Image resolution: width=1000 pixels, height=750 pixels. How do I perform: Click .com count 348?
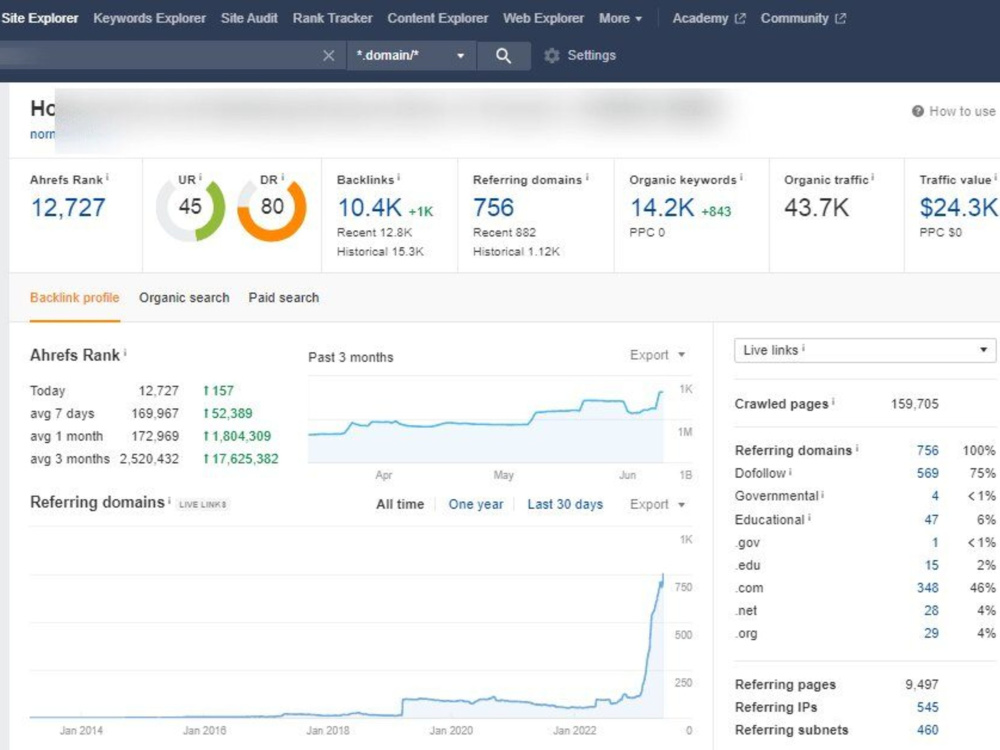[927, 588]
